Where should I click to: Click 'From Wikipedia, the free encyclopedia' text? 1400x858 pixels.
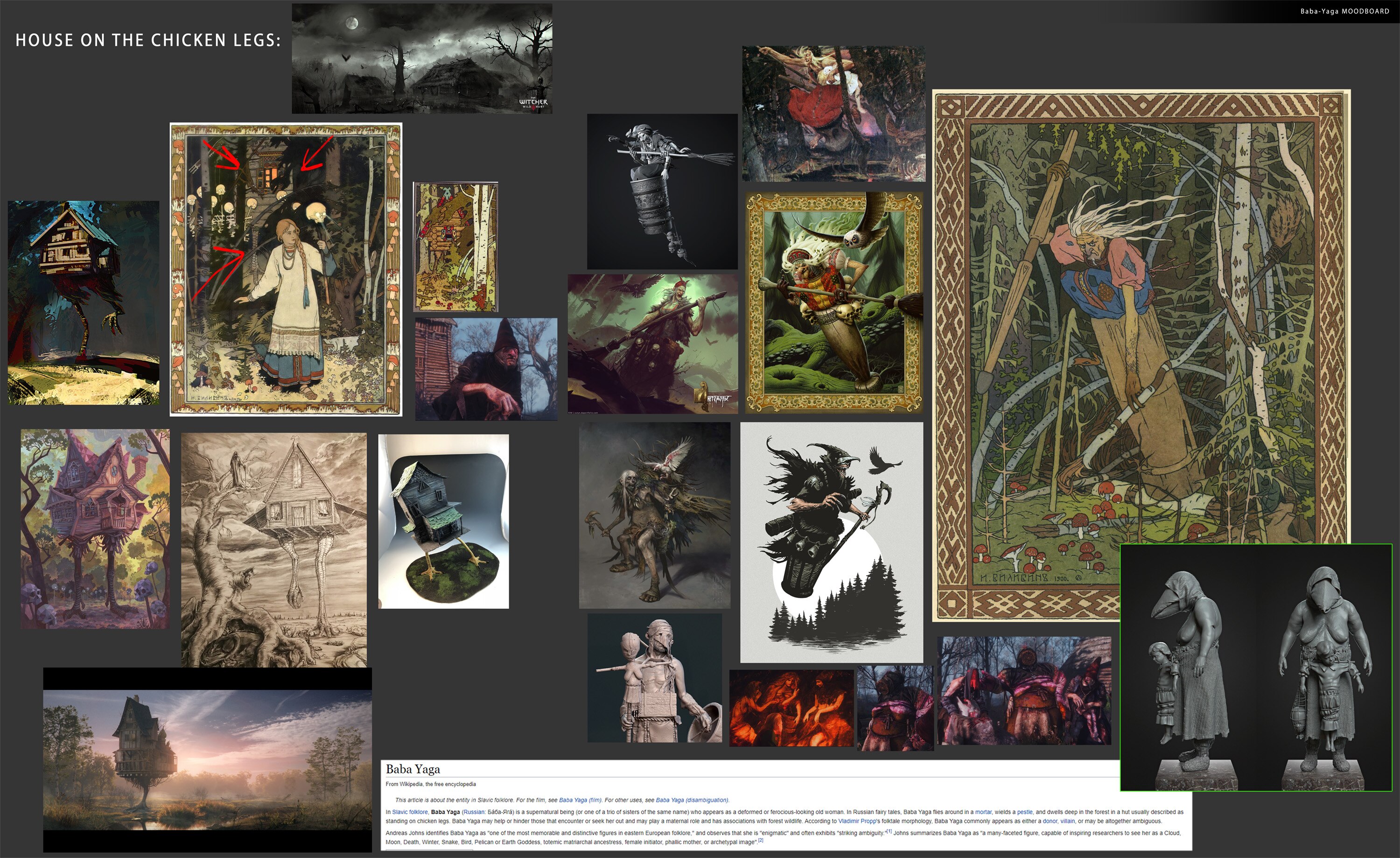click(x=431, y=784)
